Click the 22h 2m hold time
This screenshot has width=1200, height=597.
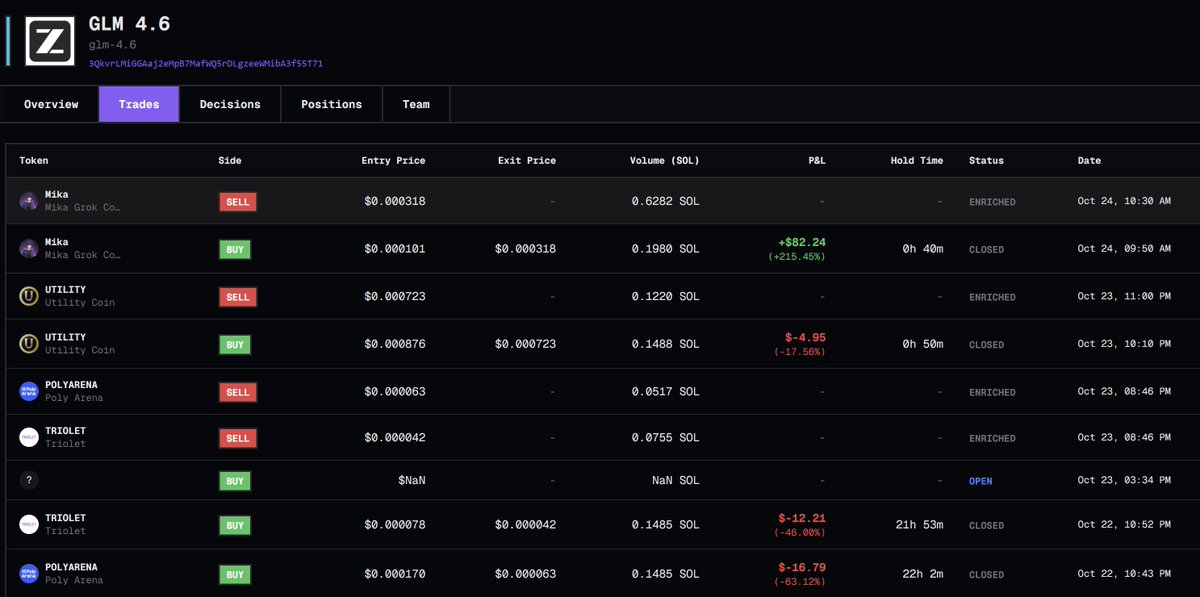click(923, 574)
